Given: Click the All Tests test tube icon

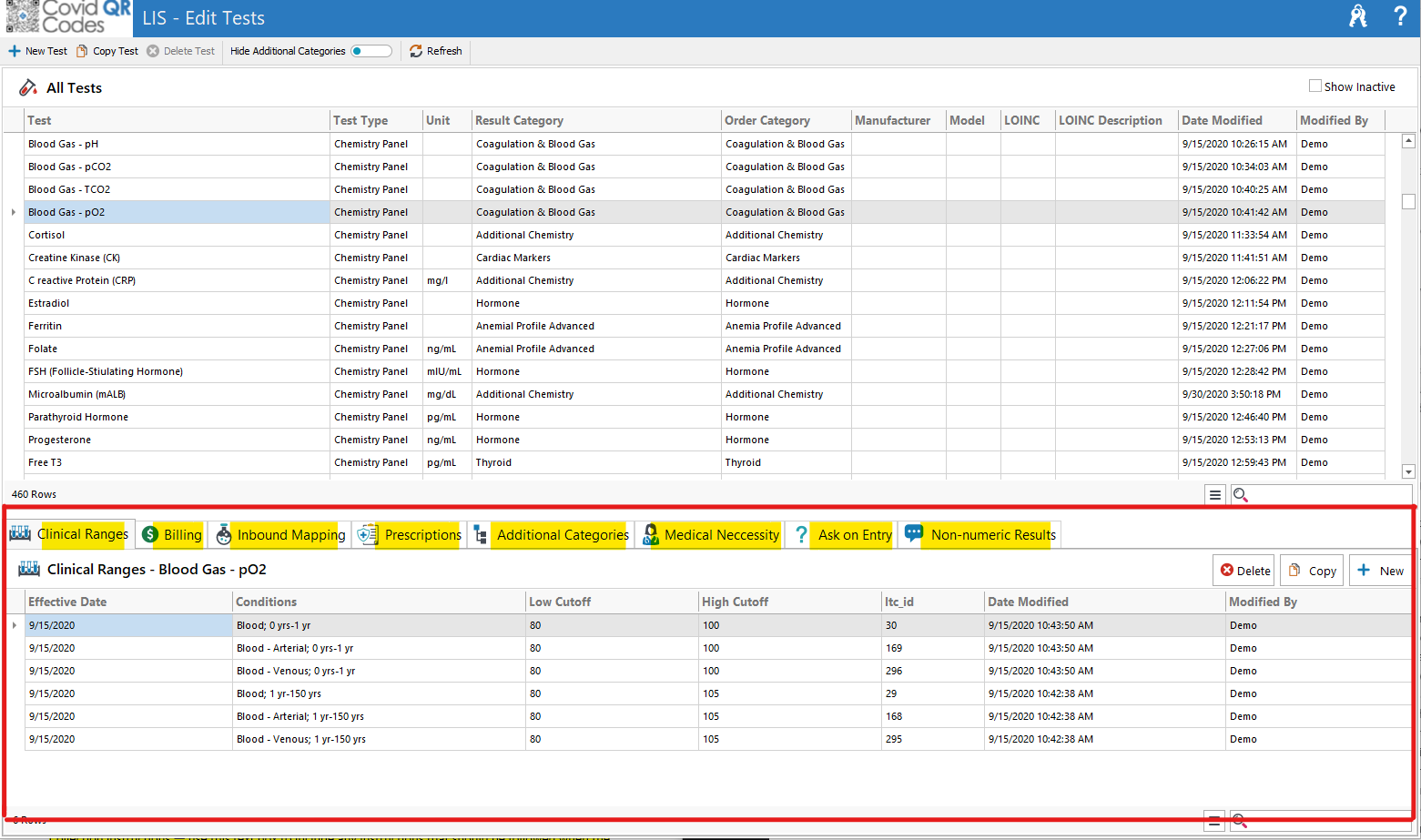Looking at the screenshot, I should (x=28, y=87).
